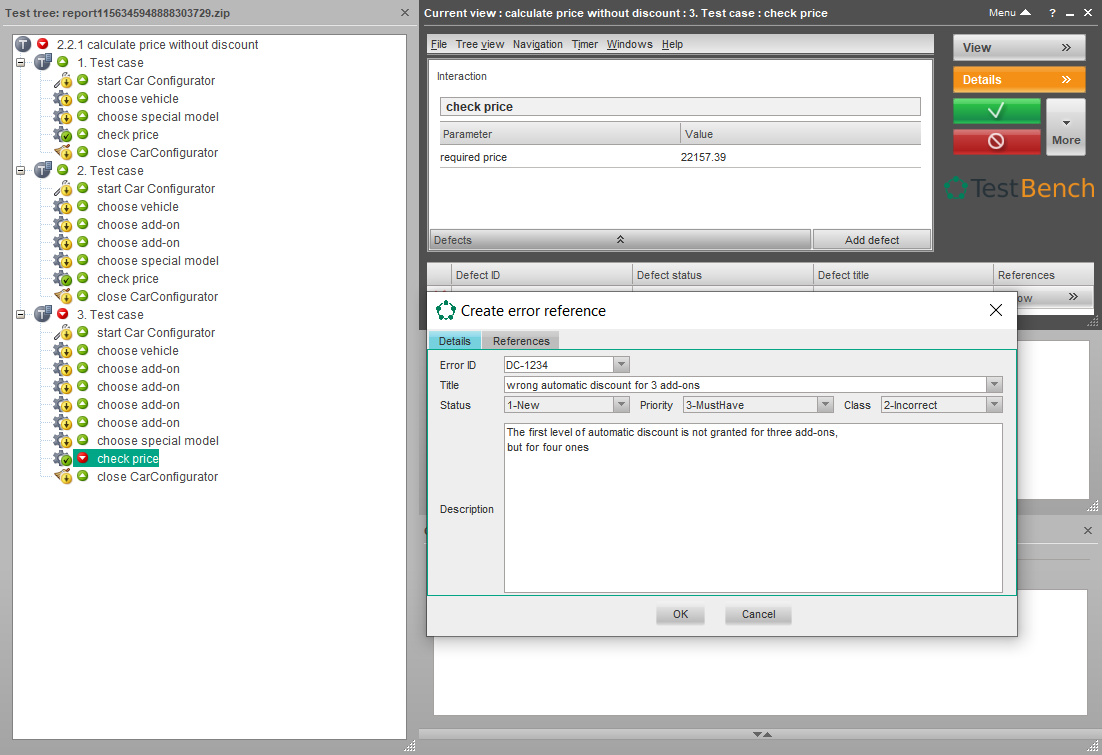This screenshot has height=755, width=1102.
Task: Click OK in error reference dialog
Action: (680, 614)
